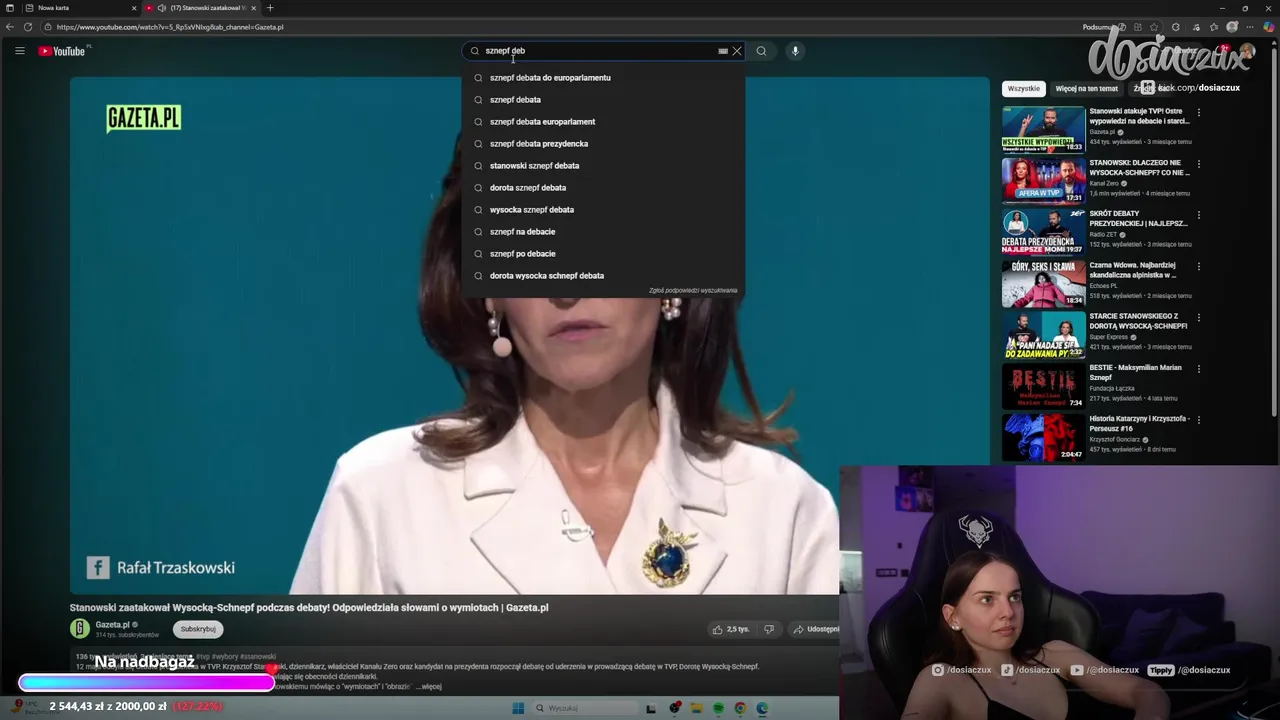Open options menu for 'BESTIE' video

(x=1198, y=369)
